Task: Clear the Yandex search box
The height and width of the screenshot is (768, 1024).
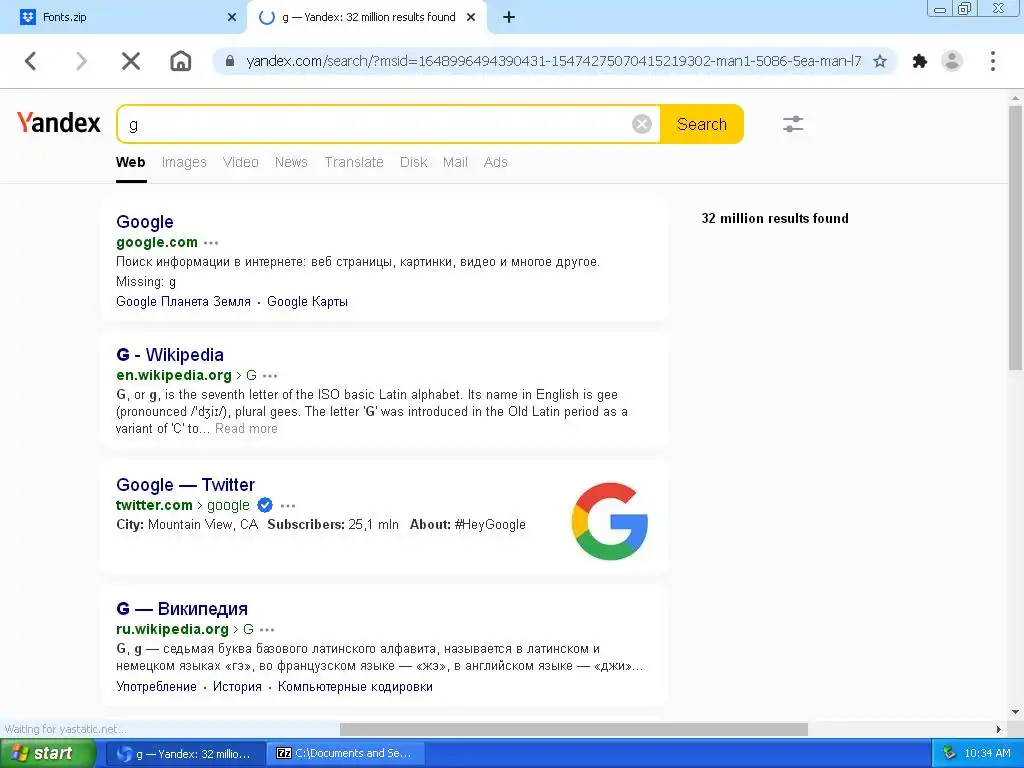Action: click(x=642, y=124)
